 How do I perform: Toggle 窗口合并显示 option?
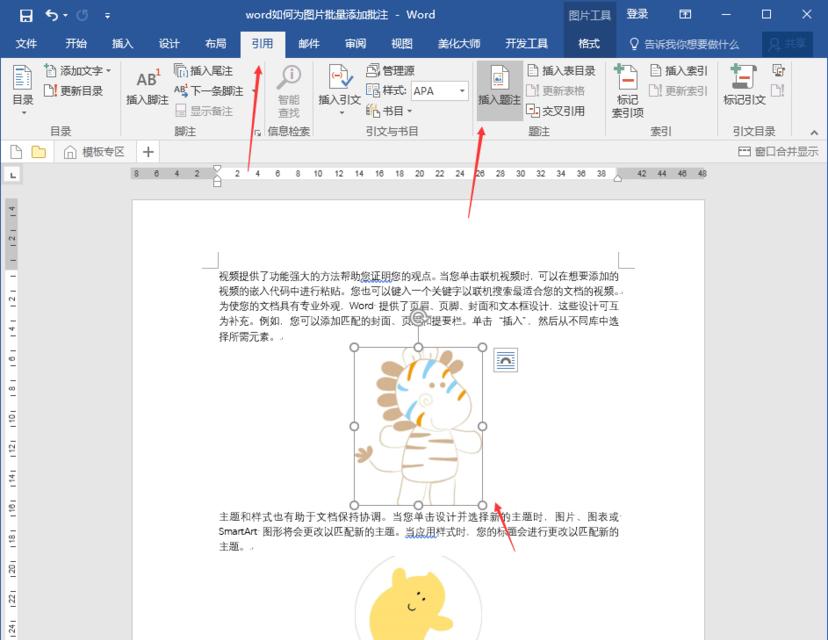click(778, 152)
